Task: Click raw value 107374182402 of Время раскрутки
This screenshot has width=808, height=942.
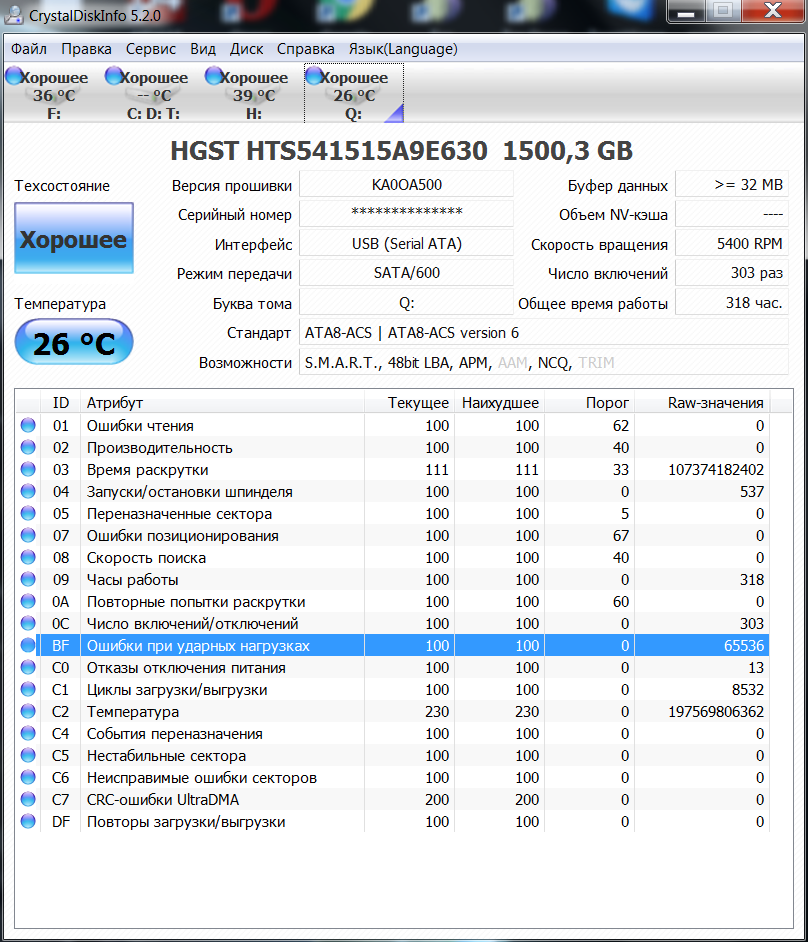Action: [716, 470]
